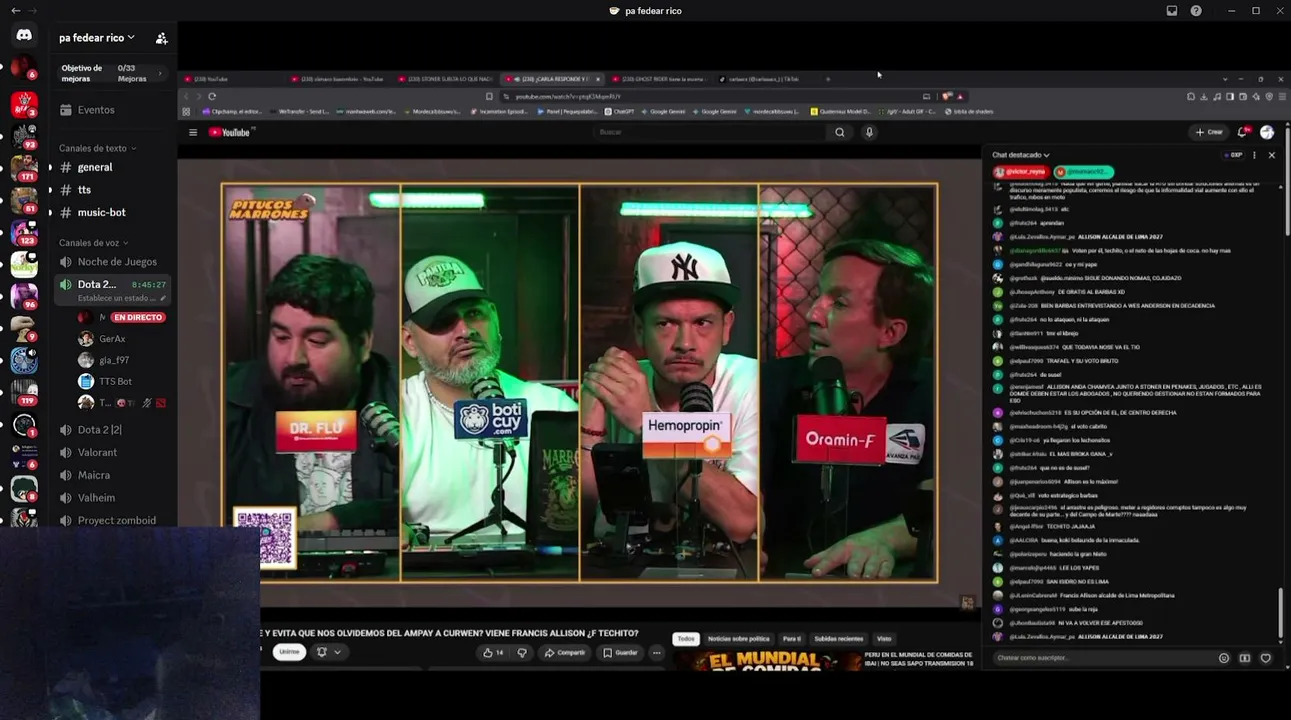This screenshot has height=720, width=1291.
Task: Collapse the Canales de texto category
Action: (97, 148)
